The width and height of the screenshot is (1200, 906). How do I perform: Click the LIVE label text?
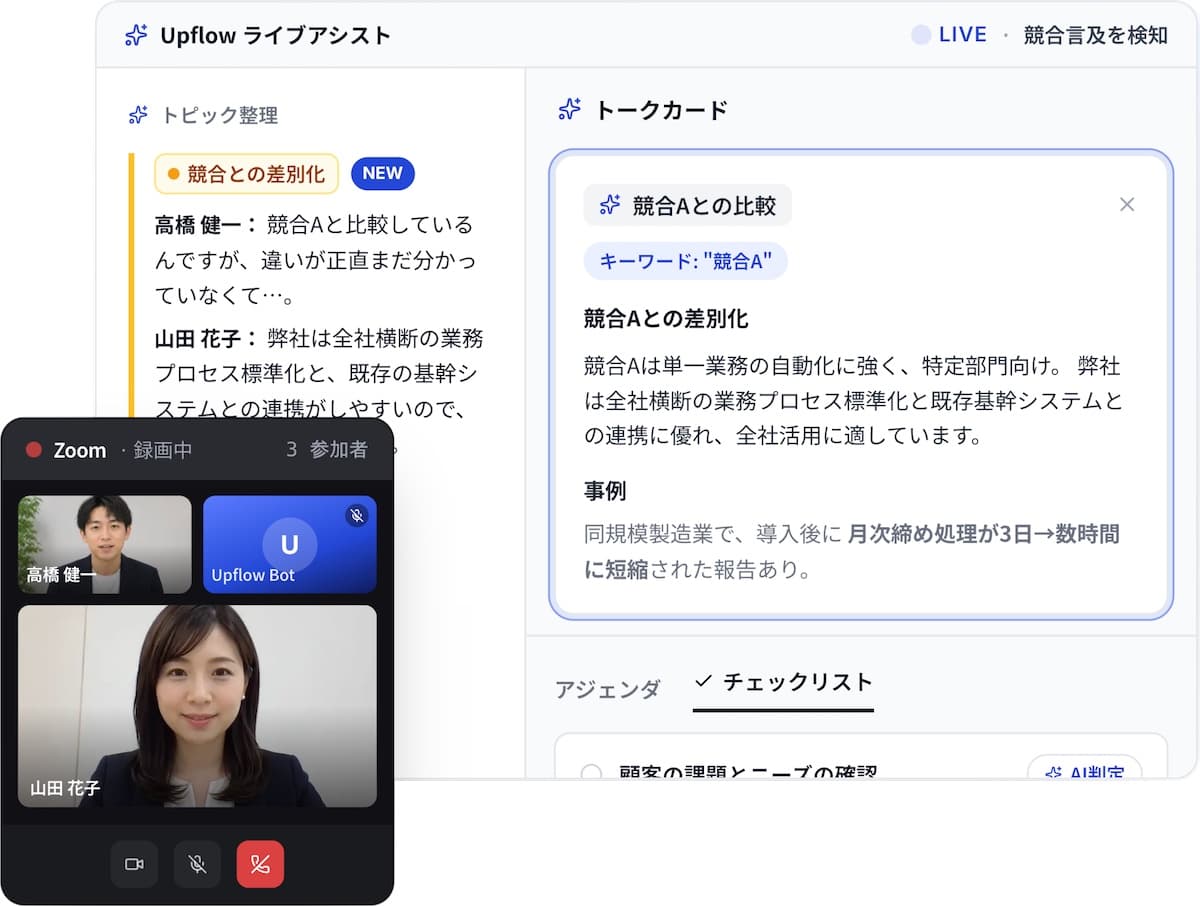tap(963, 35)
